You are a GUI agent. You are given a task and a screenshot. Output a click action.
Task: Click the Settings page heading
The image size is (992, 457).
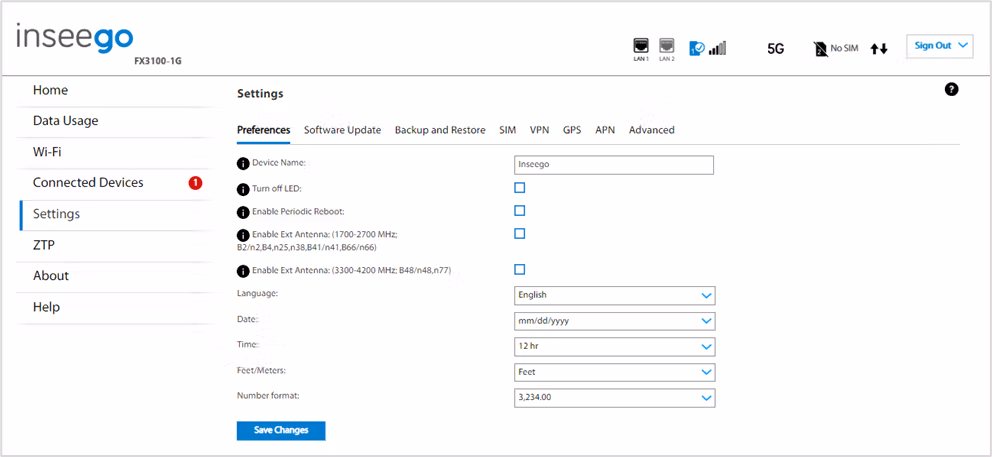(x=260, y=94)
